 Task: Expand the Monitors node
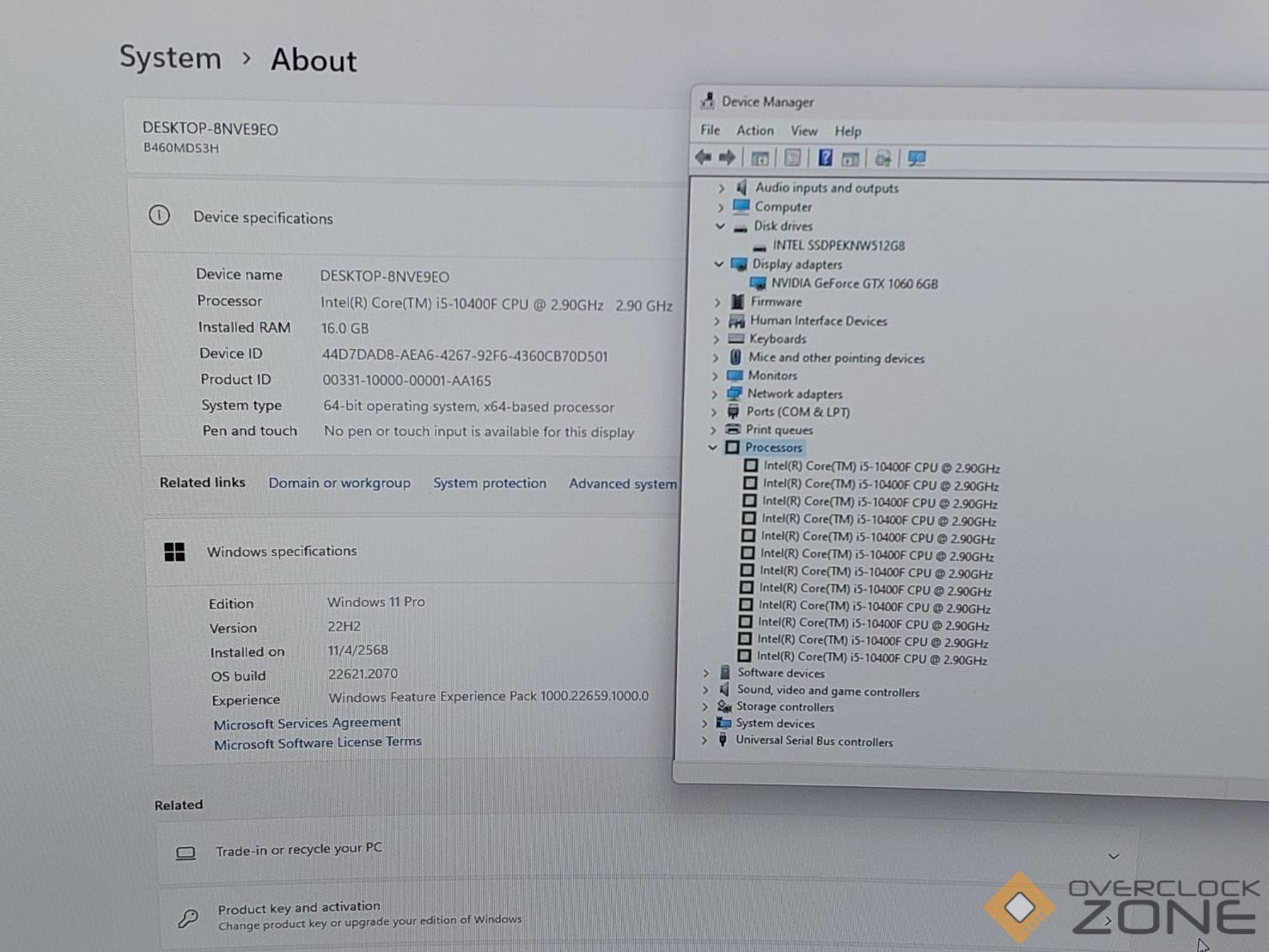pos(715,375)
